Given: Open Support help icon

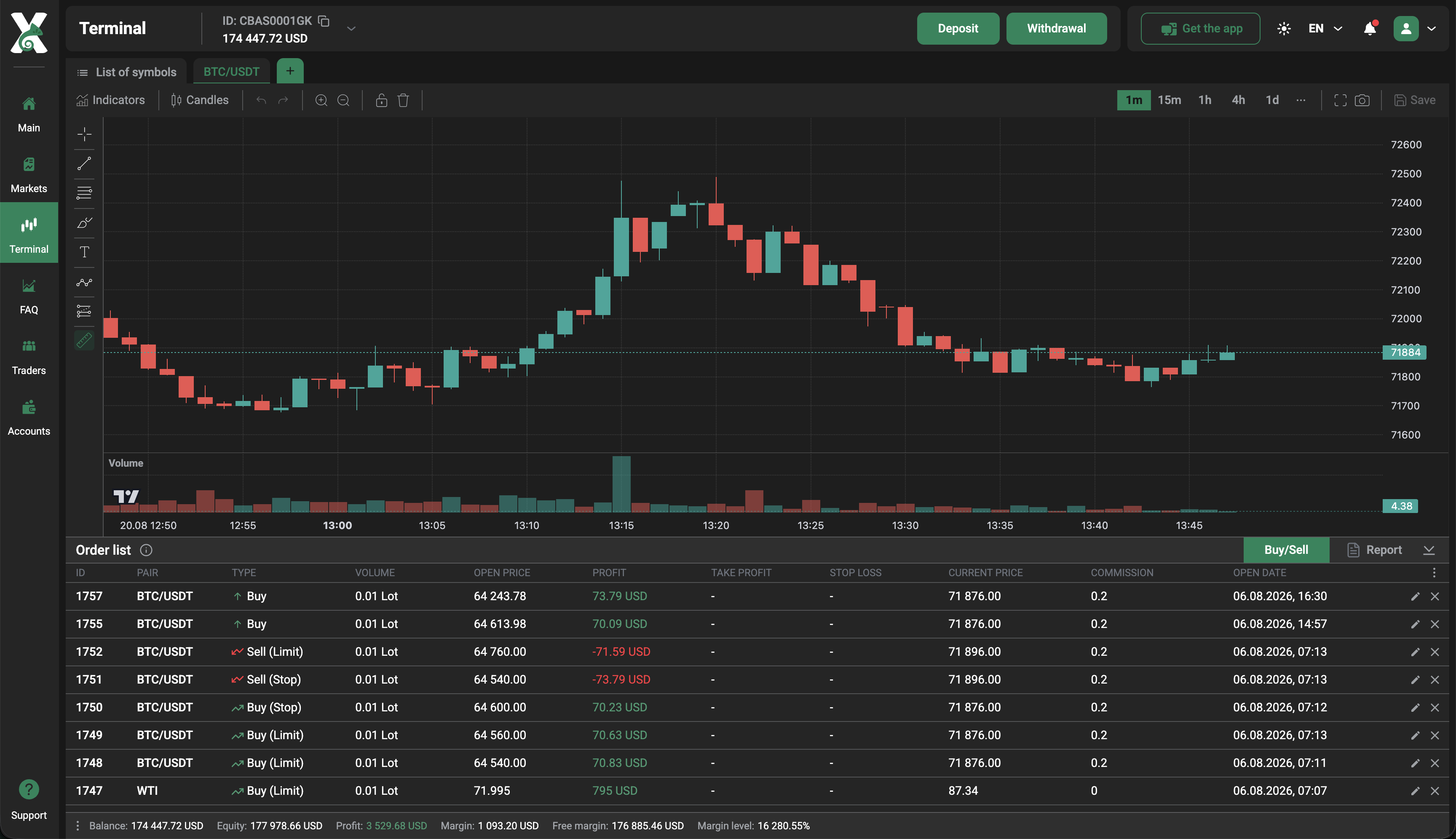Looking at the screenshot, I should pyautogui.click(x=29, y=789).
